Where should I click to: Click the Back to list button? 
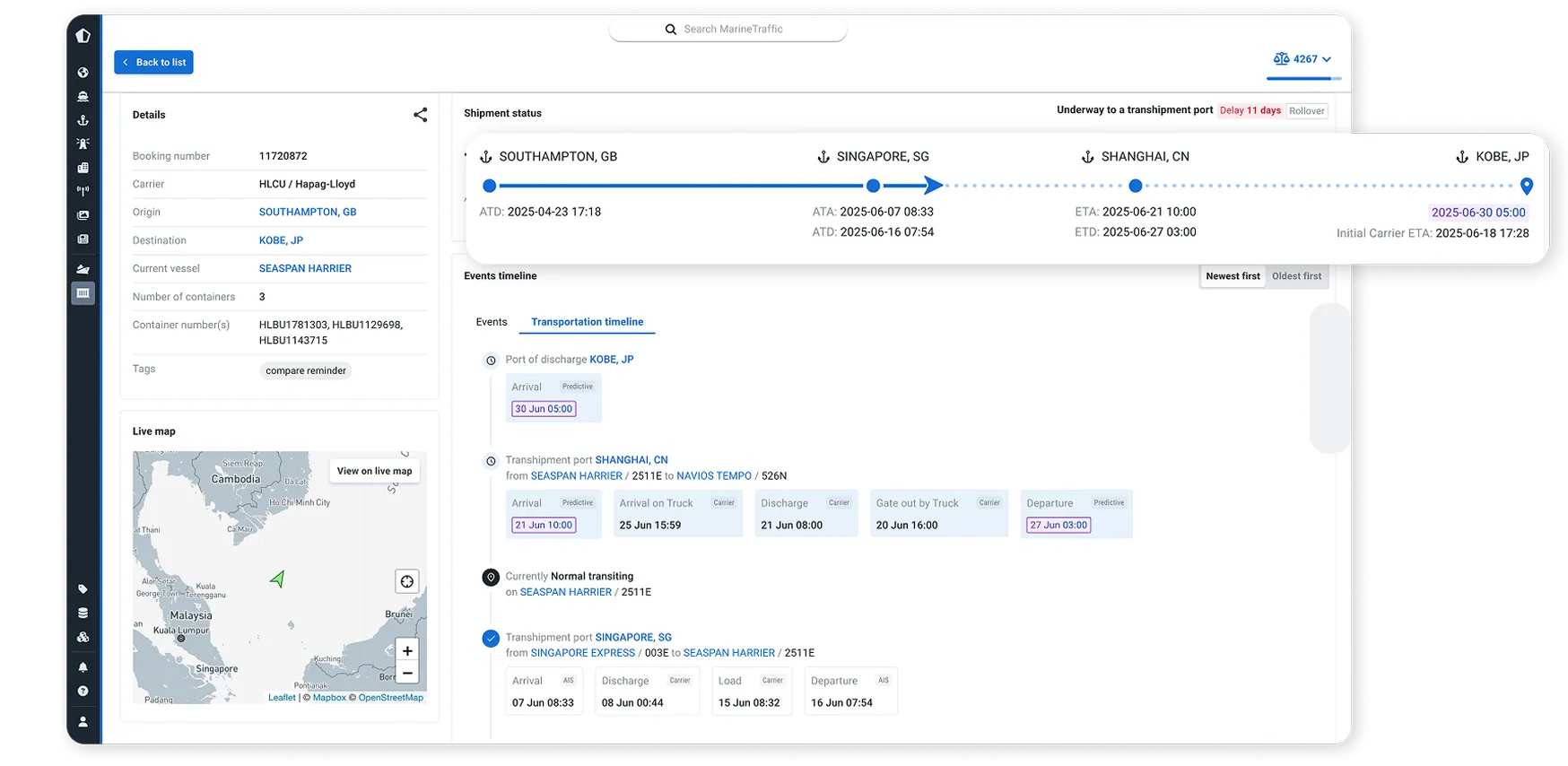click(153, 63)
